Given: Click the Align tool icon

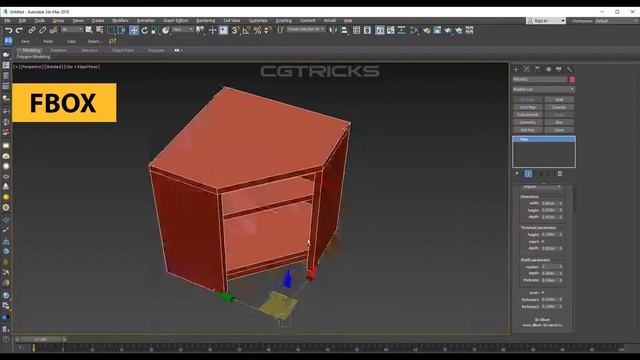Looking at the screenshot, I should pyautogui.click(x=344, y=30).
